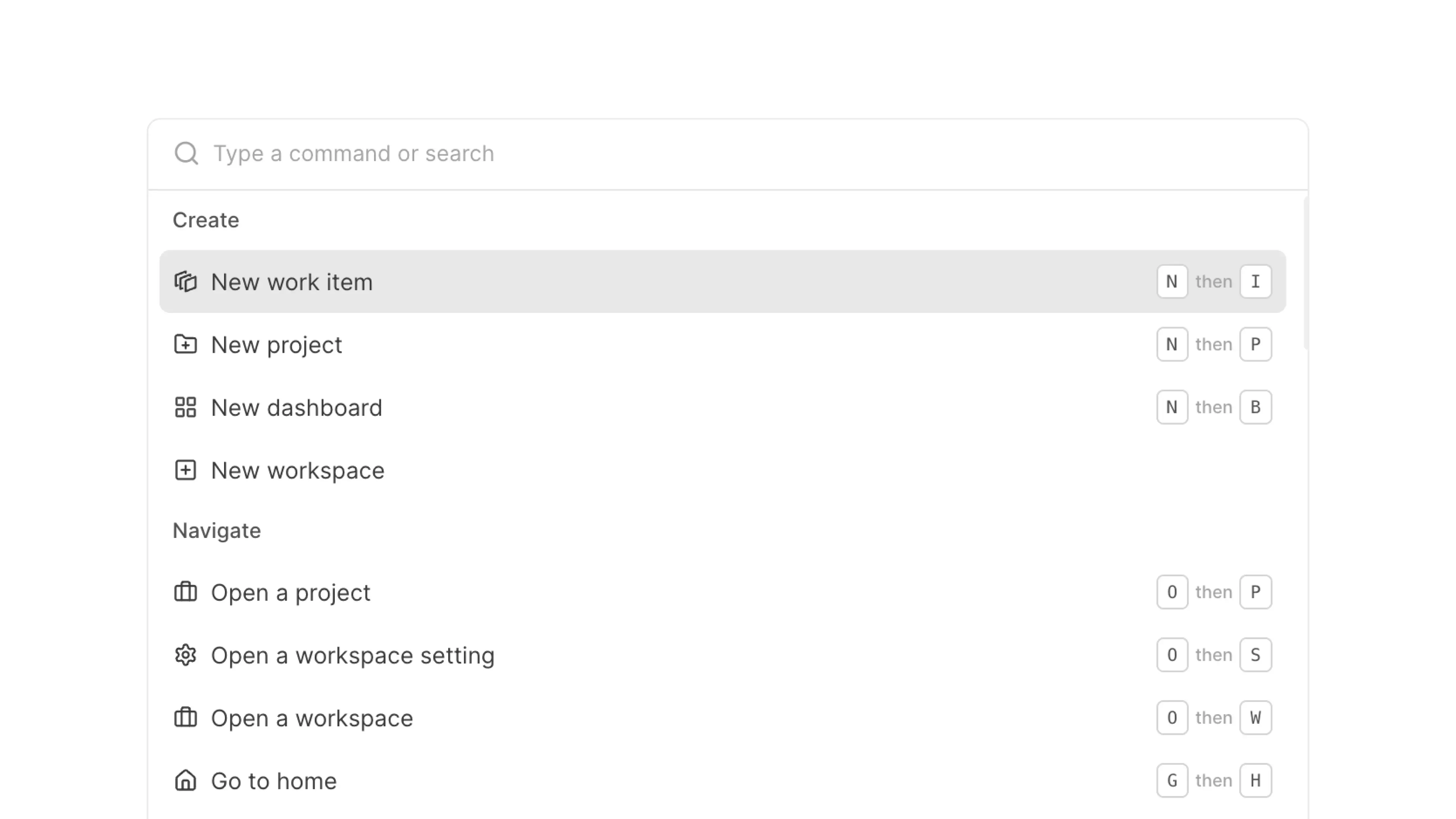Open a project from the Navigate section
Image resolution: width=1456 pixels, height=819 pixels.
290,592
